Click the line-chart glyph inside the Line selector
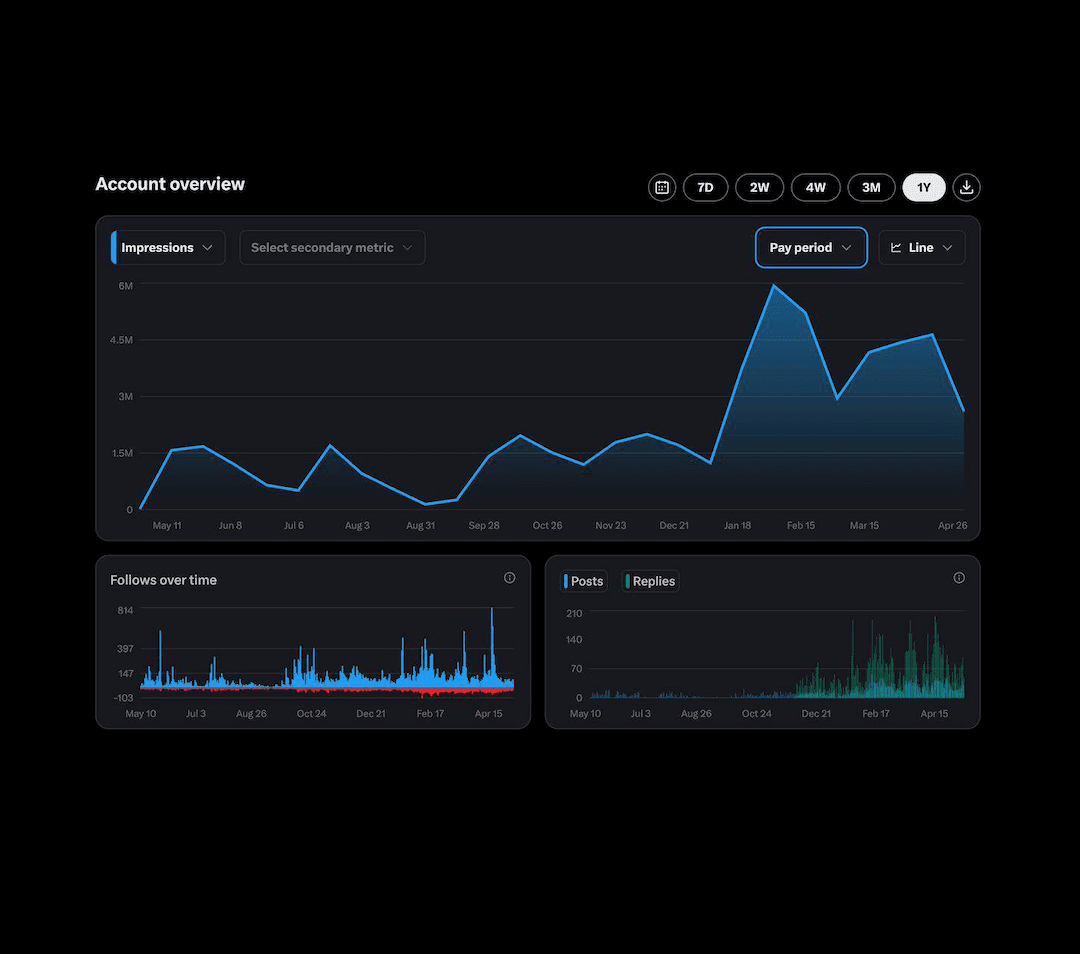The width and height of the screenshot is (1080, 954). coord(894,247)
